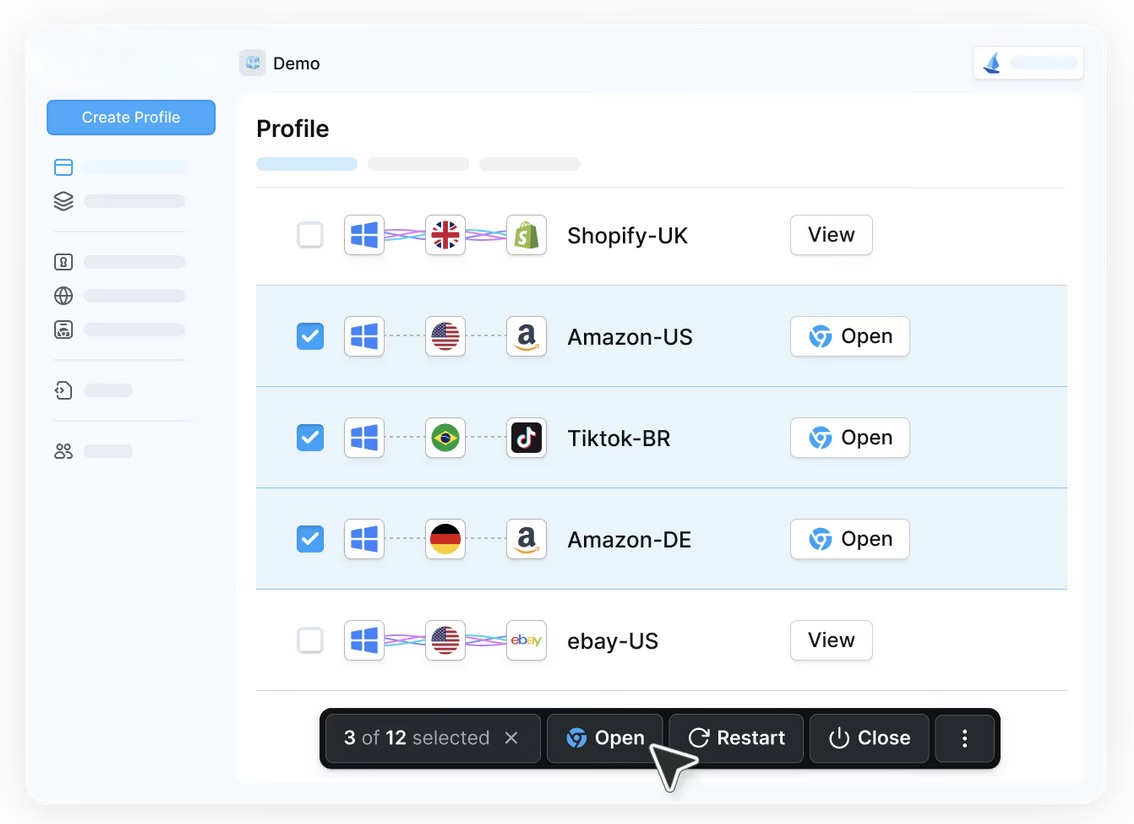This screenshot has width=1134, height=824.
Task: Click the eBay icon in ebay-US row
Action: (x=526, y=641)
